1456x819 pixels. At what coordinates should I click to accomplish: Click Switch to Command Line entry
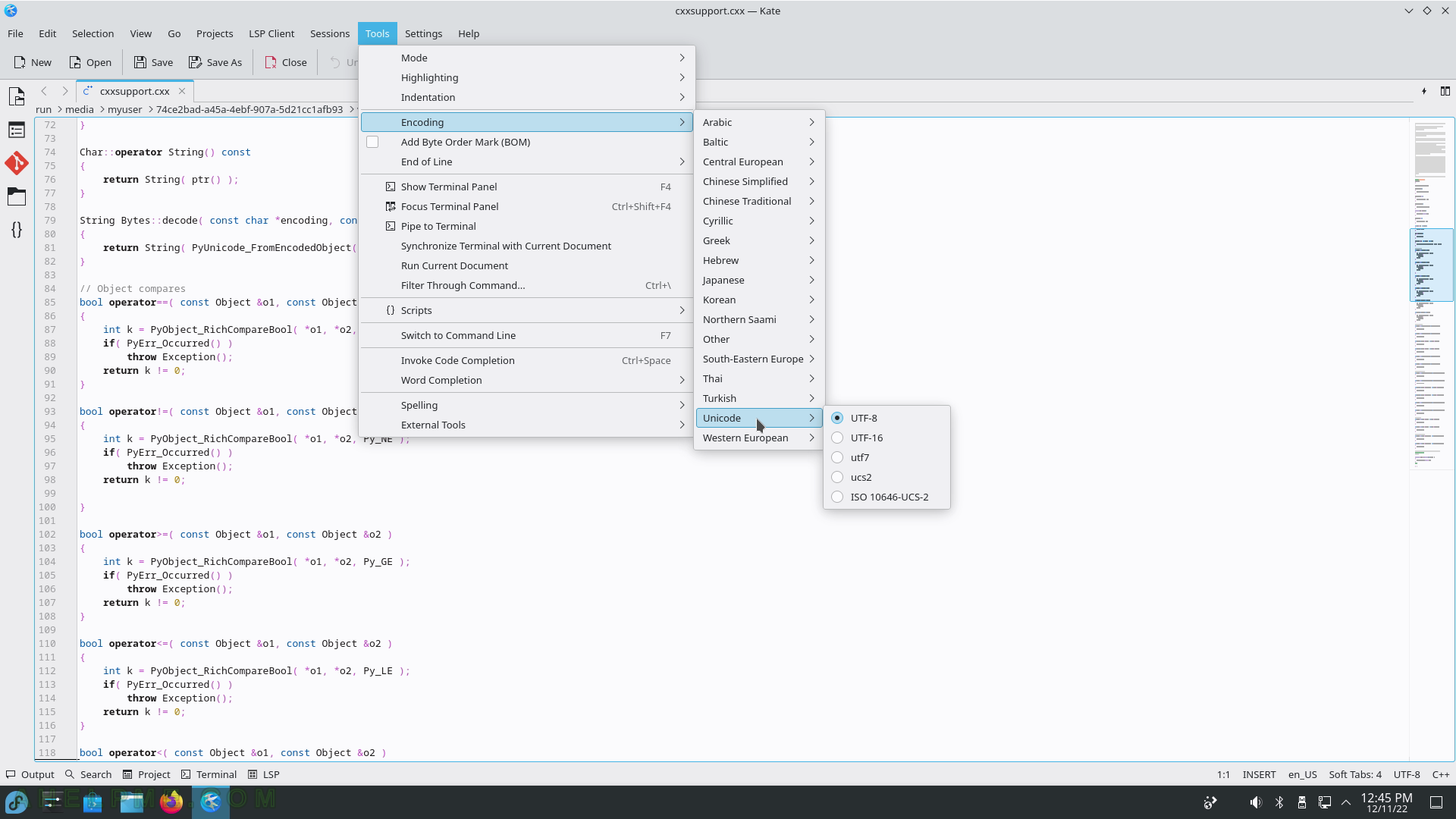click(527, 335)
